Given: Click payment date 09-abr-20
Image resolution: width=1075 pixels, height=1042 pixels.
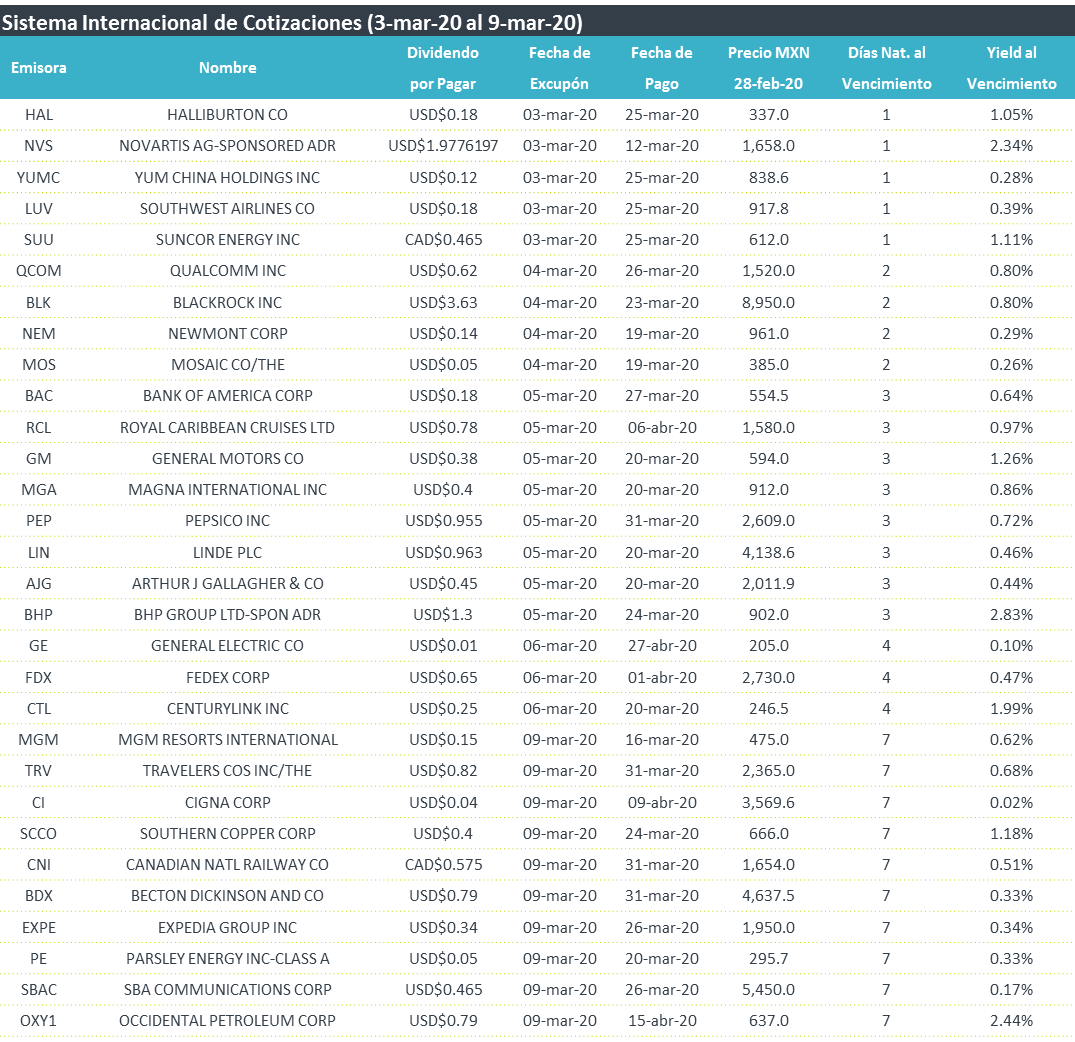Looking at the screenshot, I should point(662,803).
